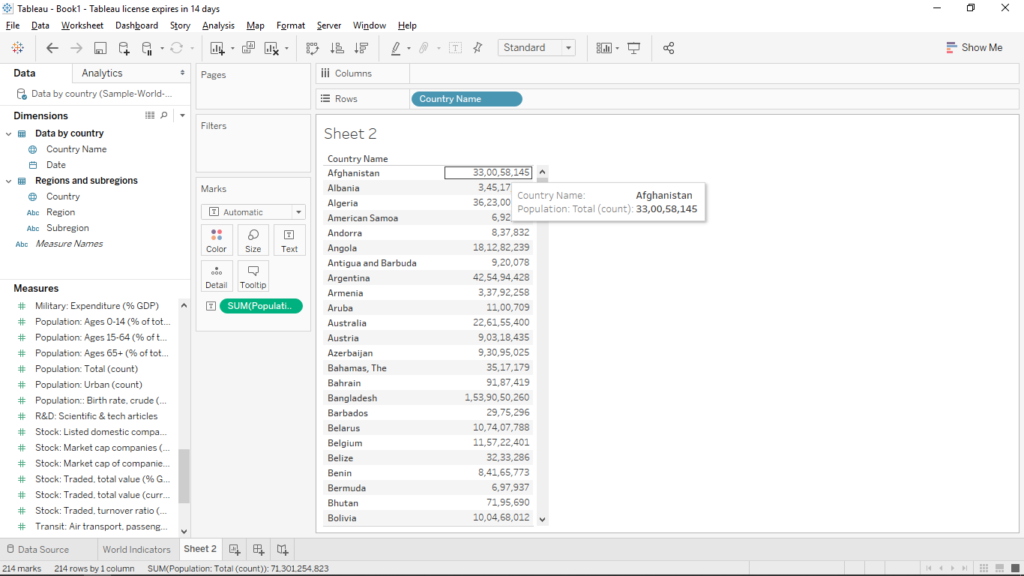
Task: Open the Size mark card
Action: (252, 240)
